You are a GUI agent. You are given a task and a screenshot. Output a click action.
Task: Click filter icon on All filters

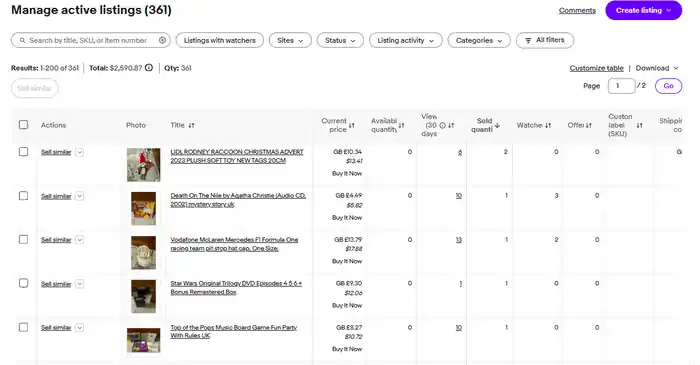(x=528, y=40)
